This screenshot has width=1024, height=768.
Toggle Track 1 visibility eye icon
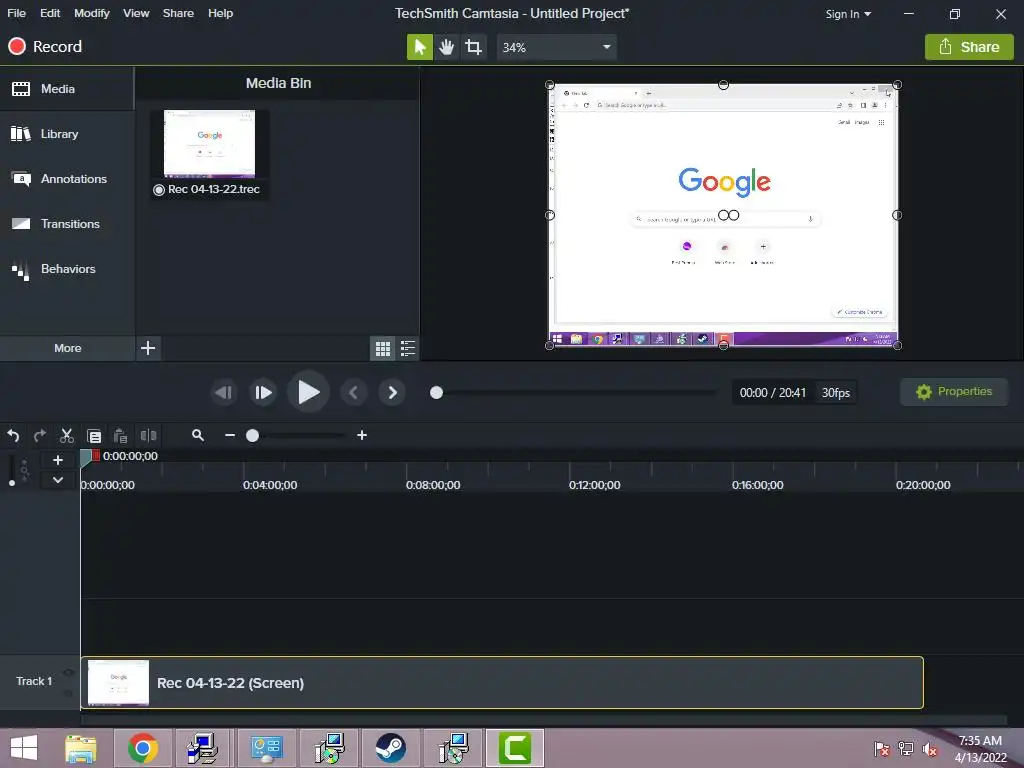tap(69, 673)
